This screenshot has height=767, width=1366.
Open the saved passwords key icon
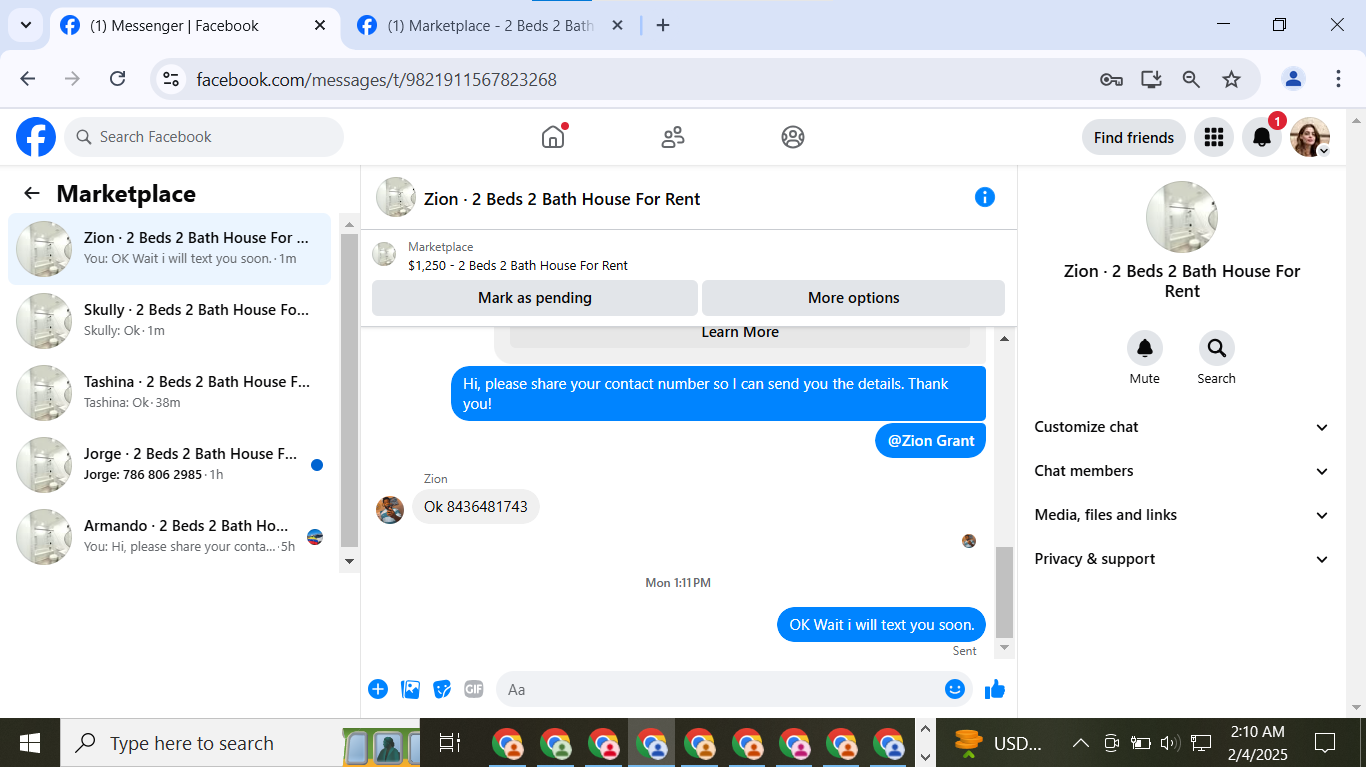(x=1111, y=79)
